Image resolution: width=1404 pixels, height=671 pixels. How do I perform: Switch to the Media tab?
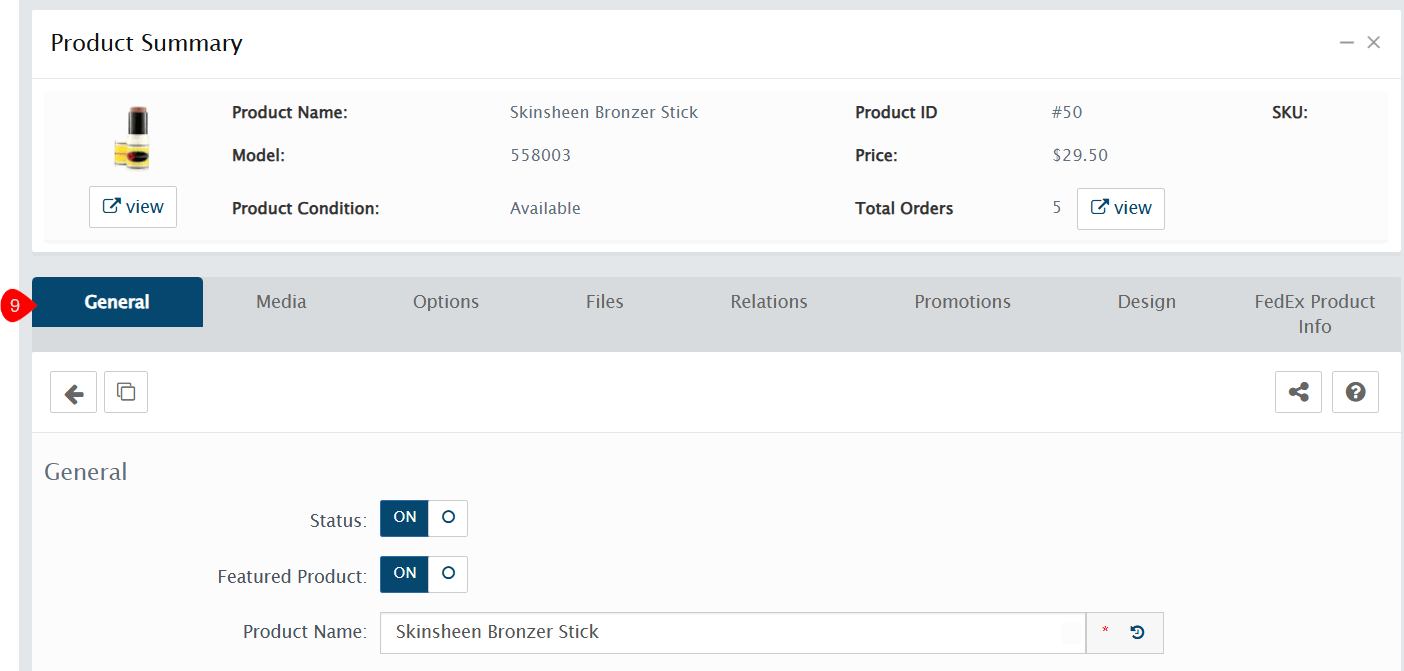coord(281,302)
